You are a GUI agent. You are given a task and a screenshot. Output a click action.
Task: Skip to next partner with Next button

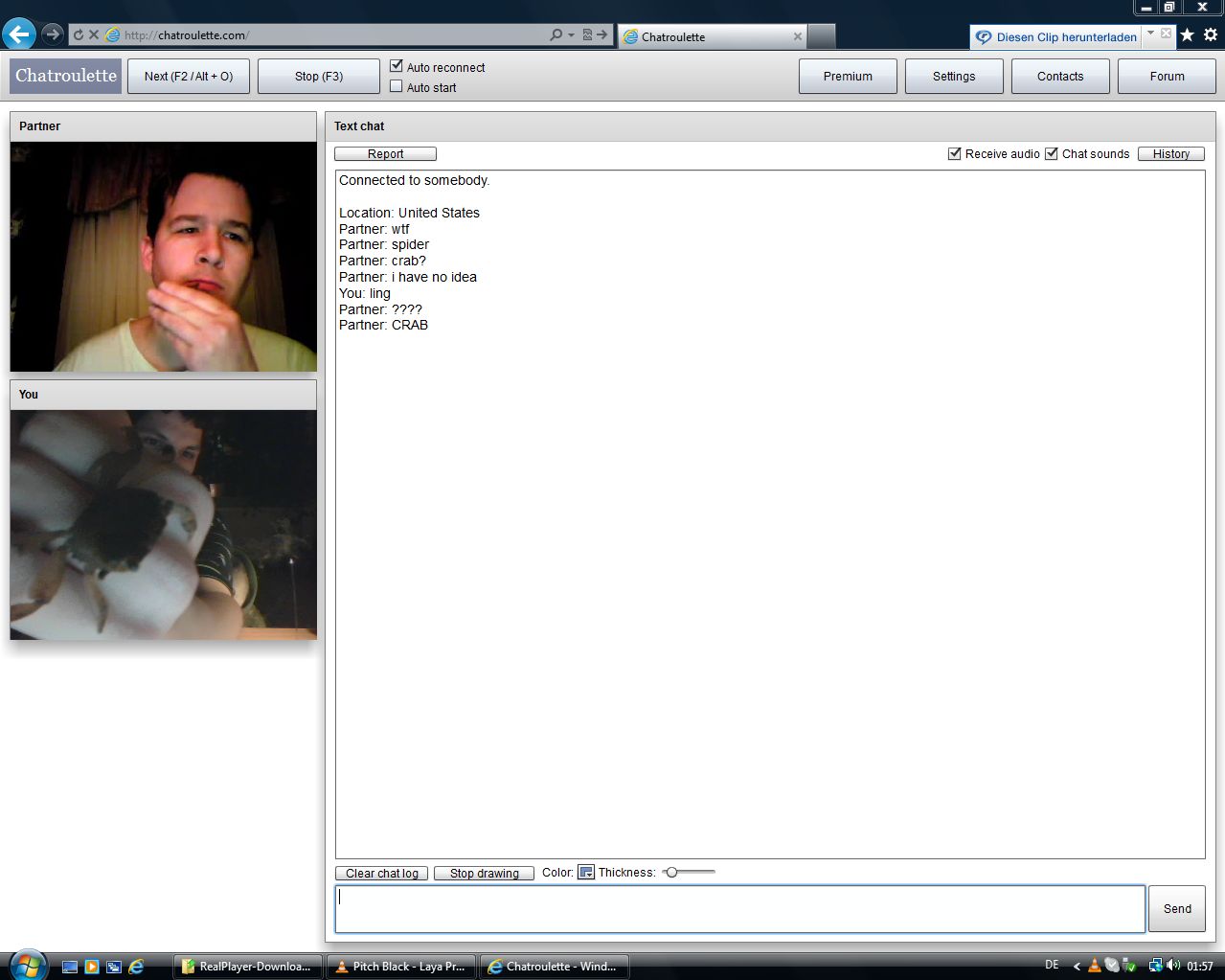pos(189,76)
